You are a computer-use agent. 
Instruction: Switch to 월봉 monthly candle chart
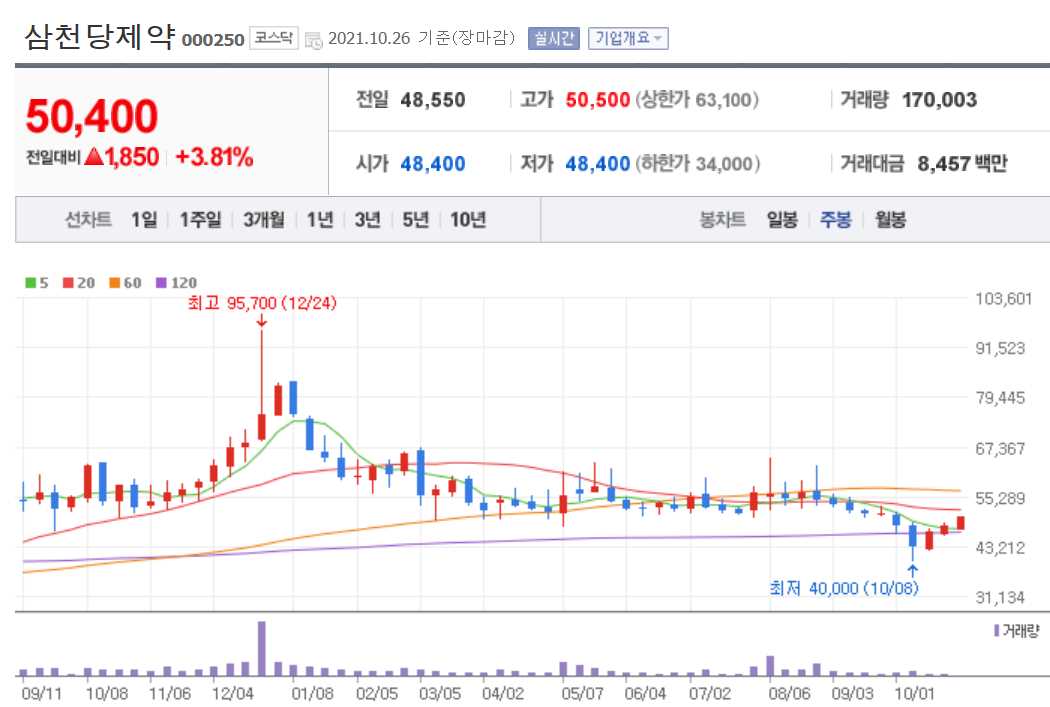click(891, 220)
